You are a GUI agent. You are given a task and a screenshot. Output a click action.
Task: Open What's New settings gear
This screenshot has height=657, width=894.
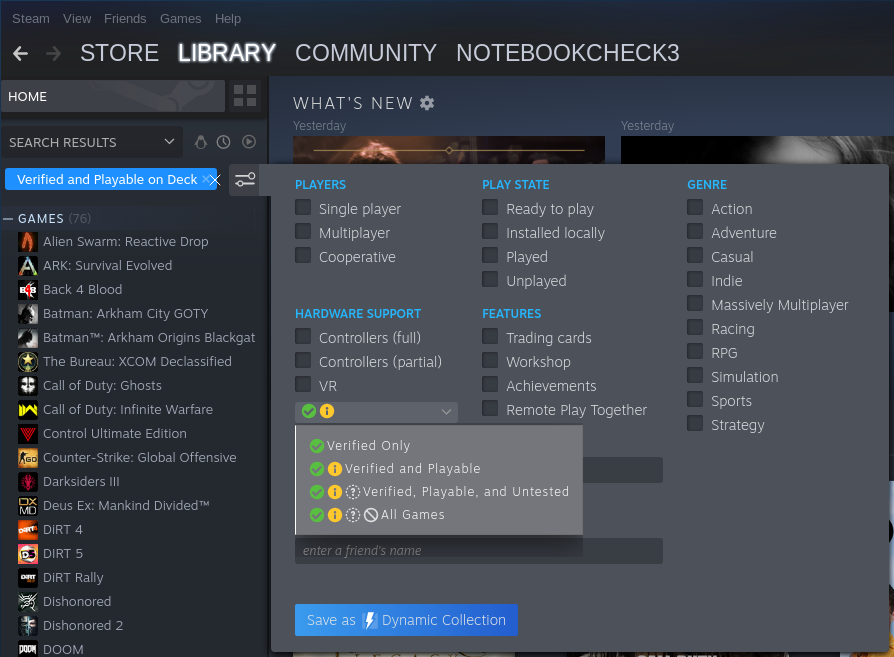pyautogui.click(x=427, y=103)
